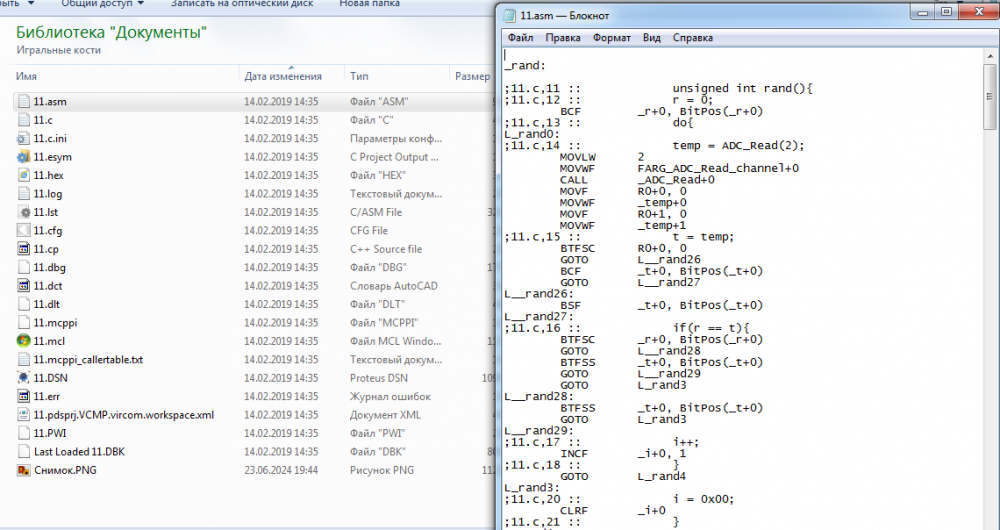The image size is (1000, 530).
Task: Click the Notepad scrollbar up arrow
Action: 990,56
